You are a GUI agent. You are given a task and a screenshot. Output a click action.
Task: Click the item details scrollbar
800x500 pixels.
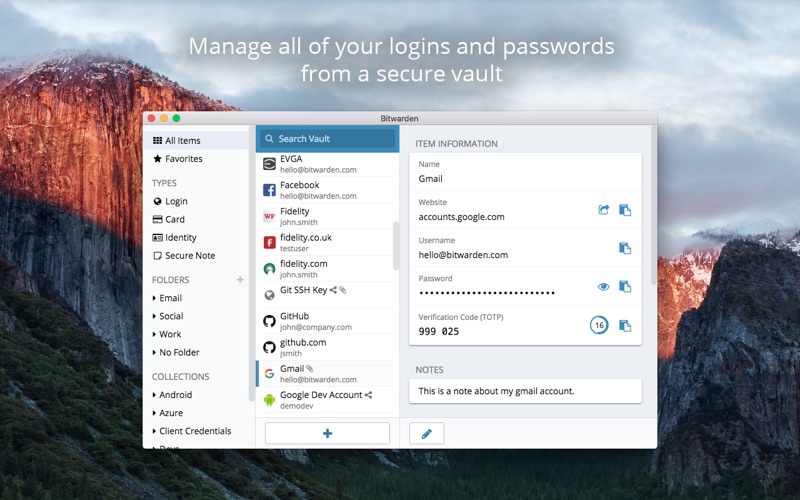(654, 205)
